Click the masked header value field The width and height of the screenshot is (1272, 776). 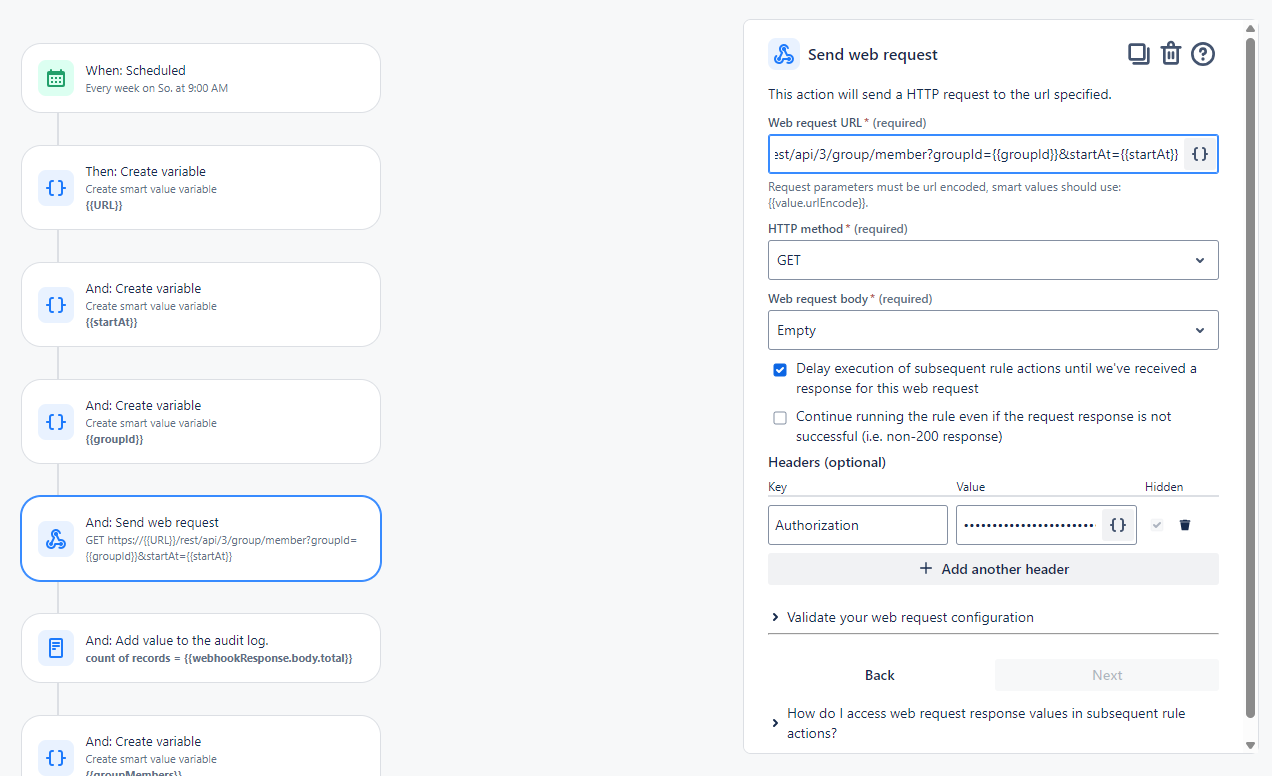[x=1029, y=525]
